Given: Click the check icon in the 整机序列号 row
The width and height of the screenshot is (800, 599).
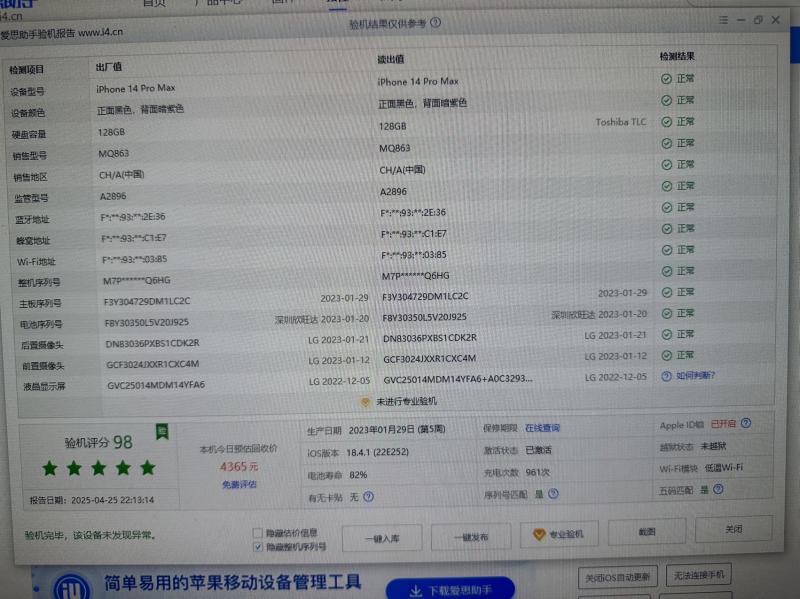Looking at the screenshot, I should click(666, 271).
